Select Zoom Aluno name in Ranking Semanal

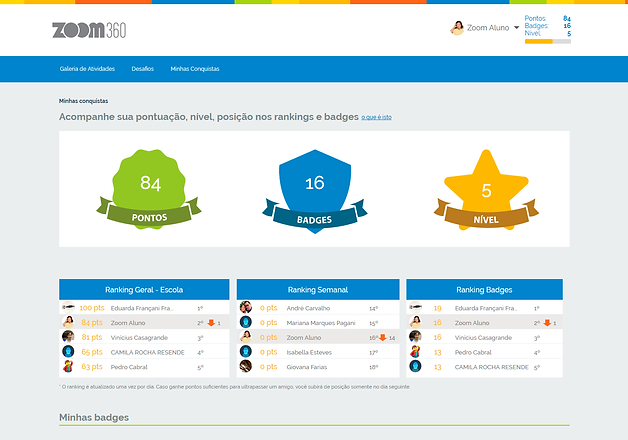point(304,338)
